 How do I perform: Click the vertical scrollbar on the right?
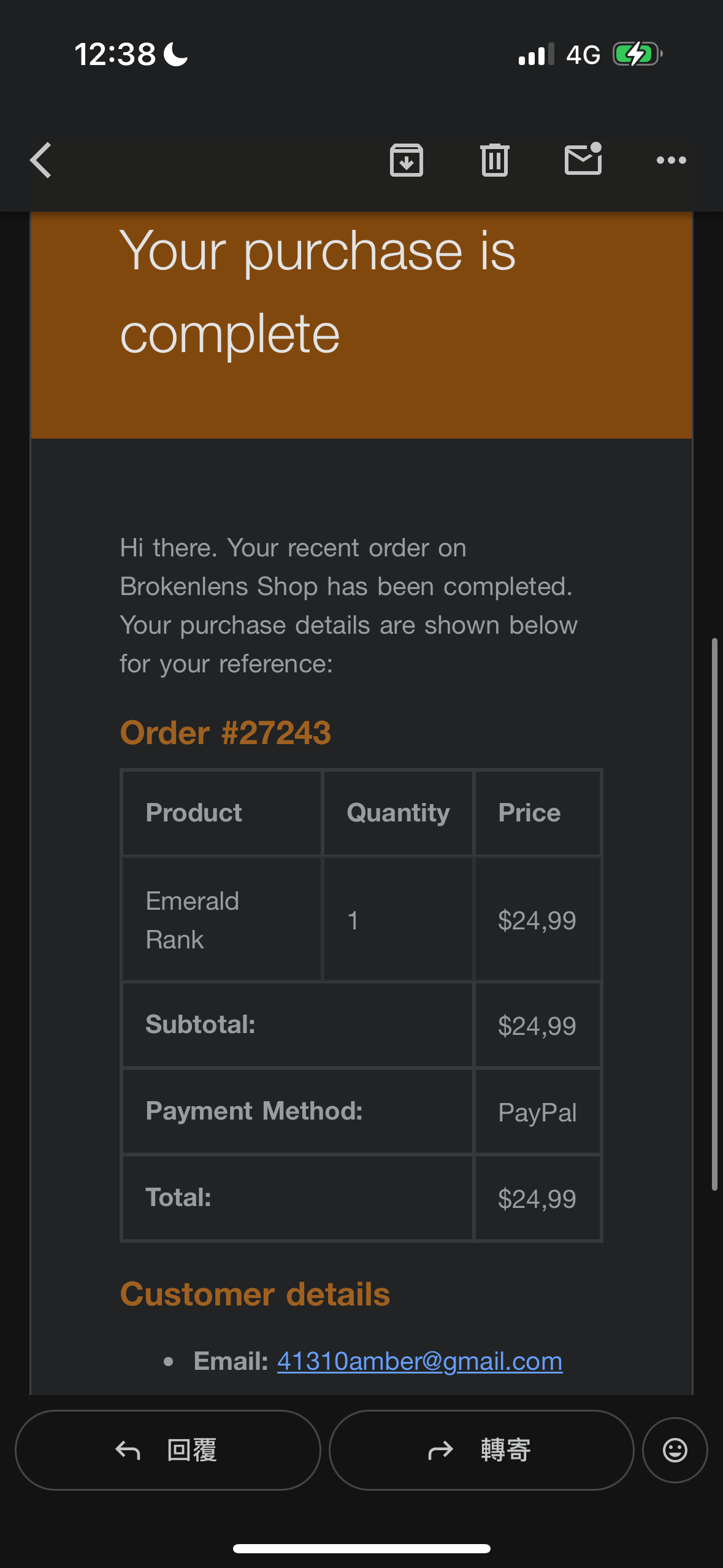[714, 914]
